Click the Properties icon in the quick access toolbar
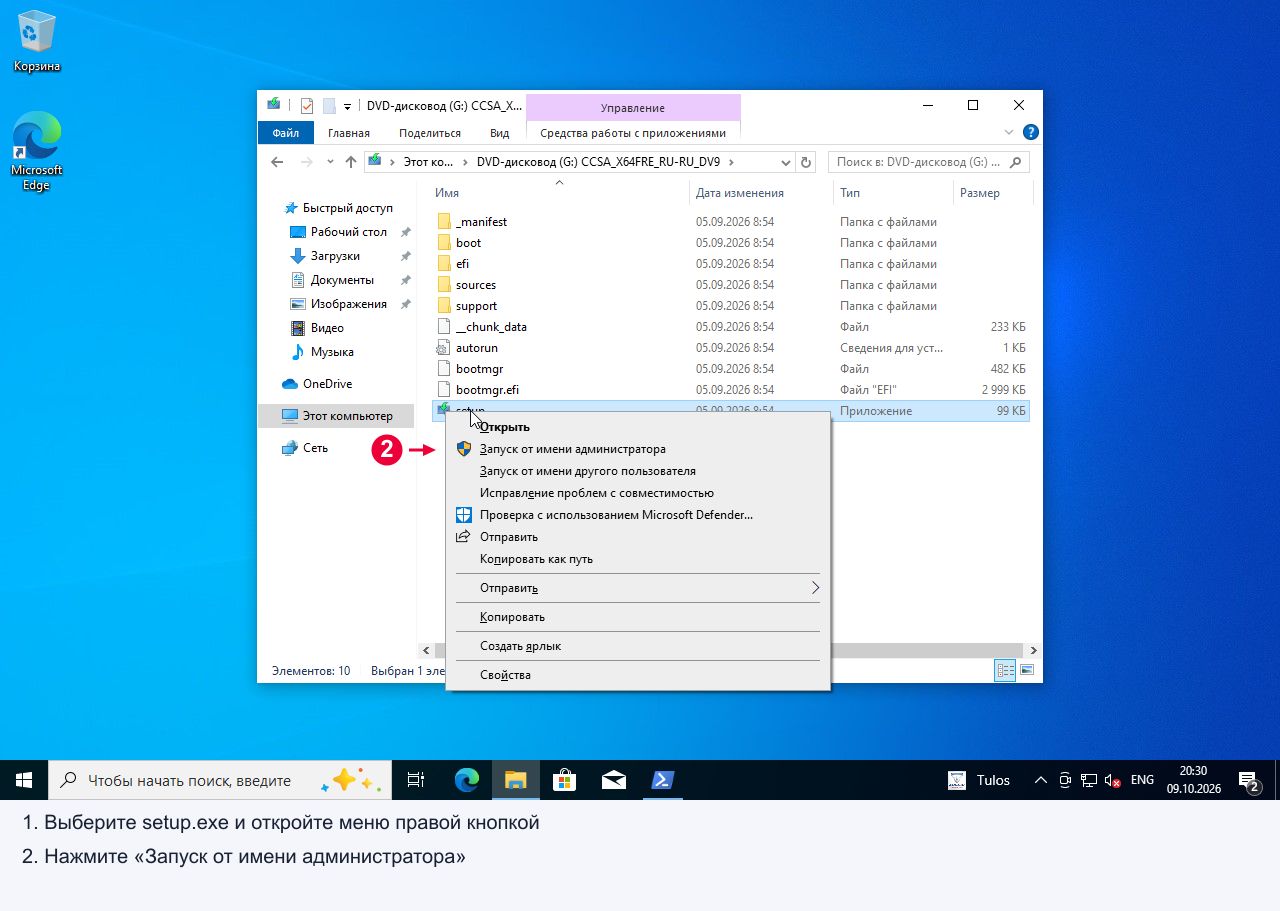Screen dimensions: 1280x911 click(307, 106)
